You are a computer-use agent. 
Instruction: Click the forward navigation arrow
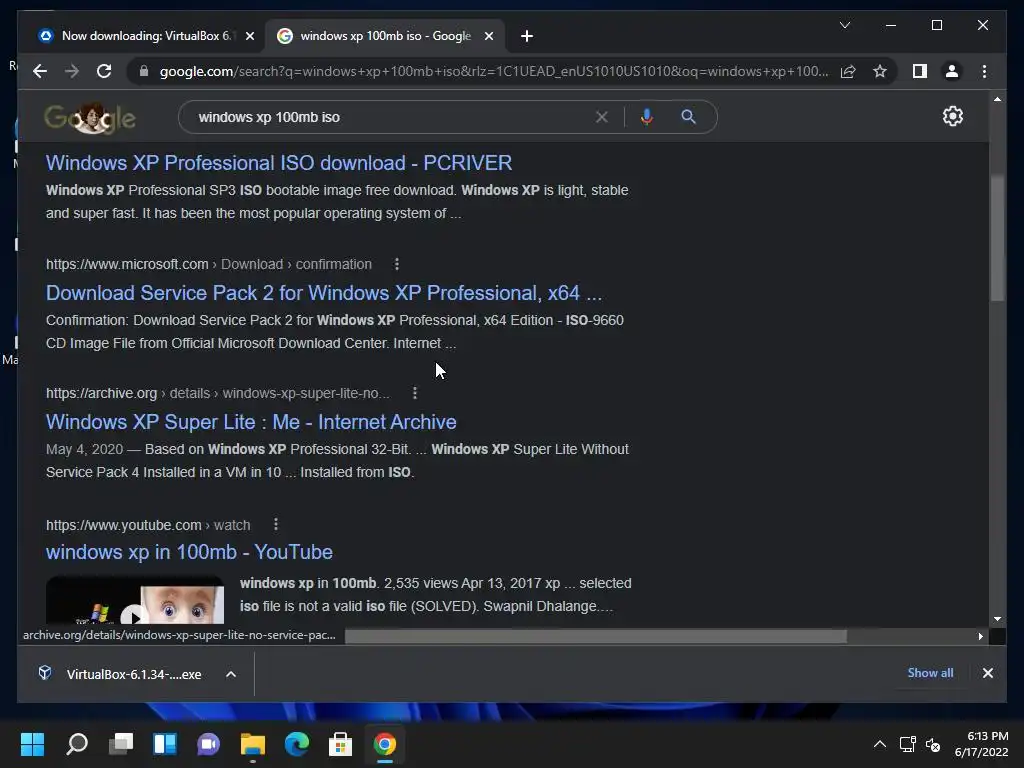point(72,71)
